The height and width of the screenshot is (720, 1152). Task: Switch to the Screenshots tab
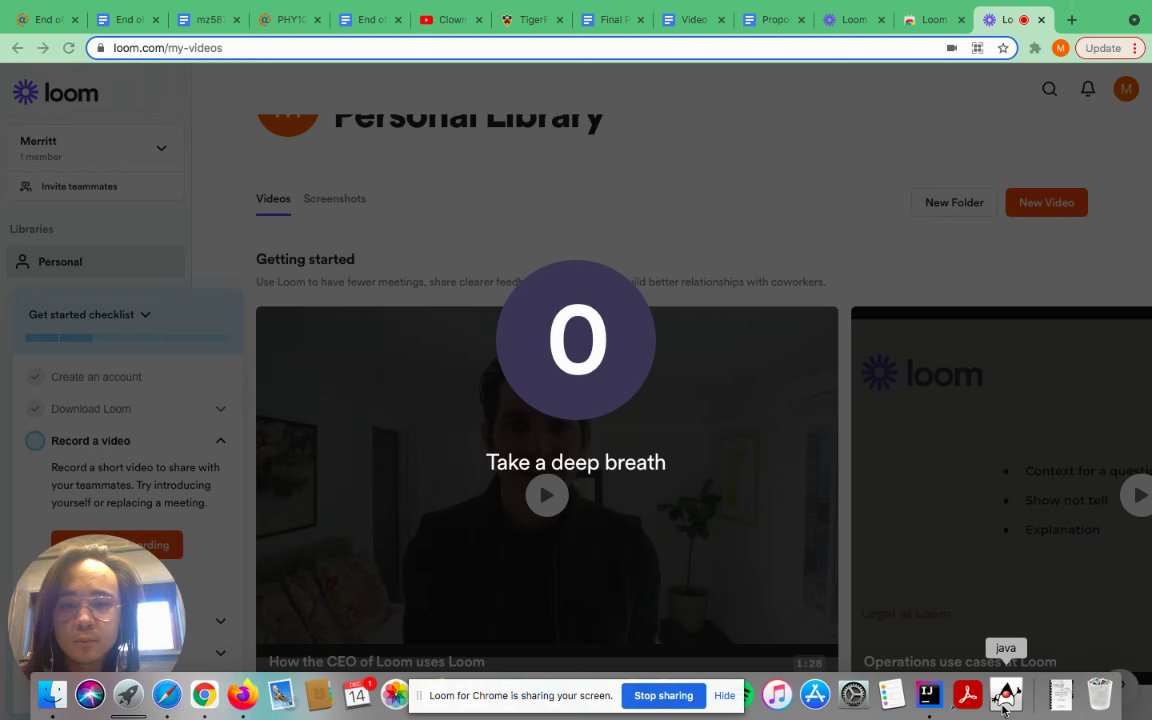[x=334, y=199]
